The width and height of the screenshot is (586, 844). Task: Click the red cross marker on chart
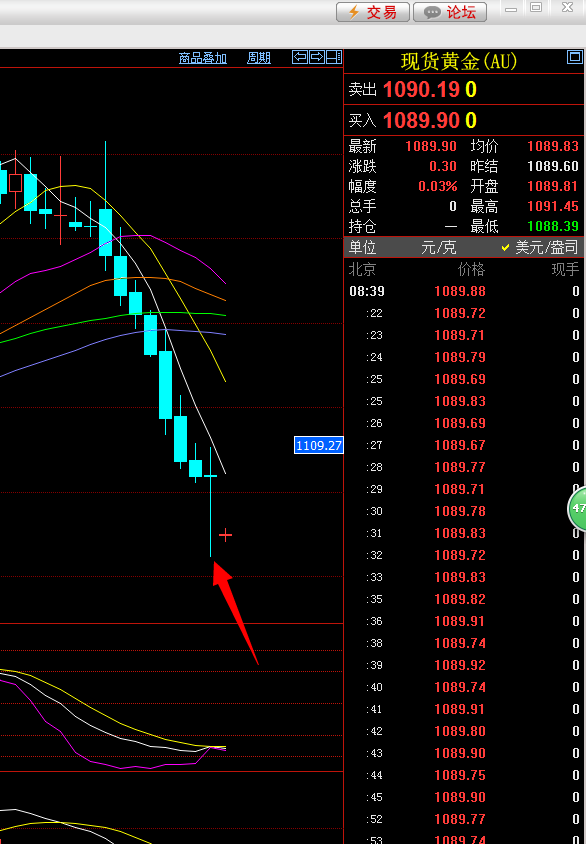[225, 535]
